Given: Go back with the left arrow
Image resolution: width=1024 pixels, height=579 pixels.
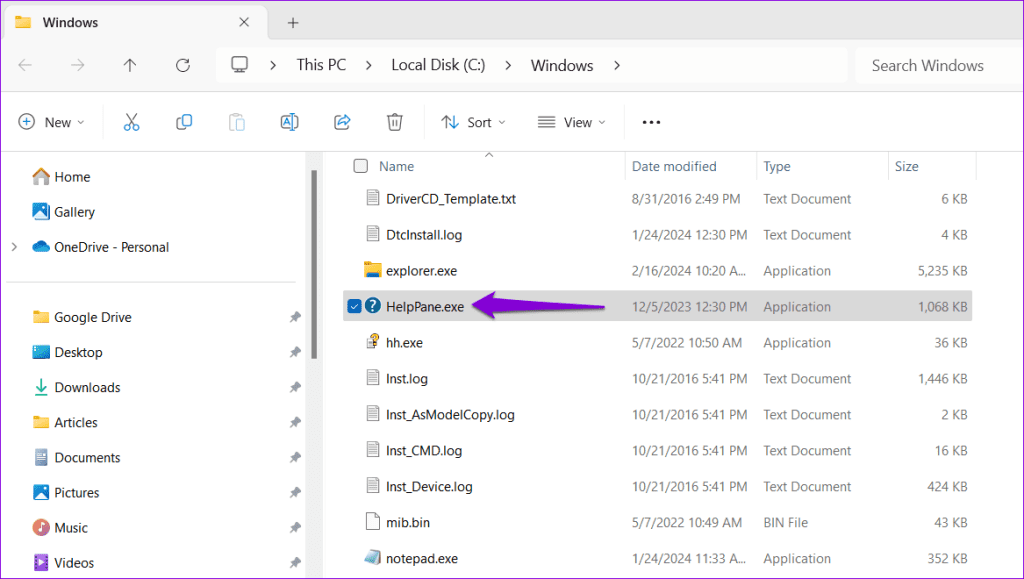Looking at the screenshot, I should pos(25,65).
